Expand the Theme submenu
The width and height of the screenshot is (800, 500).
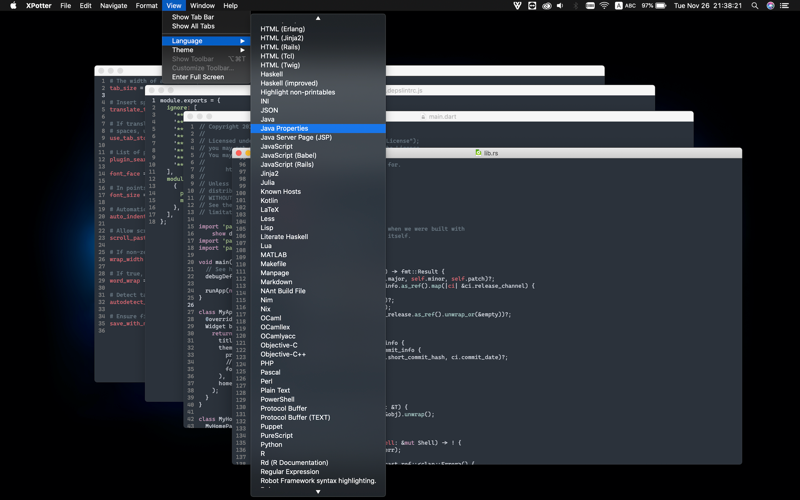point(206,50)
